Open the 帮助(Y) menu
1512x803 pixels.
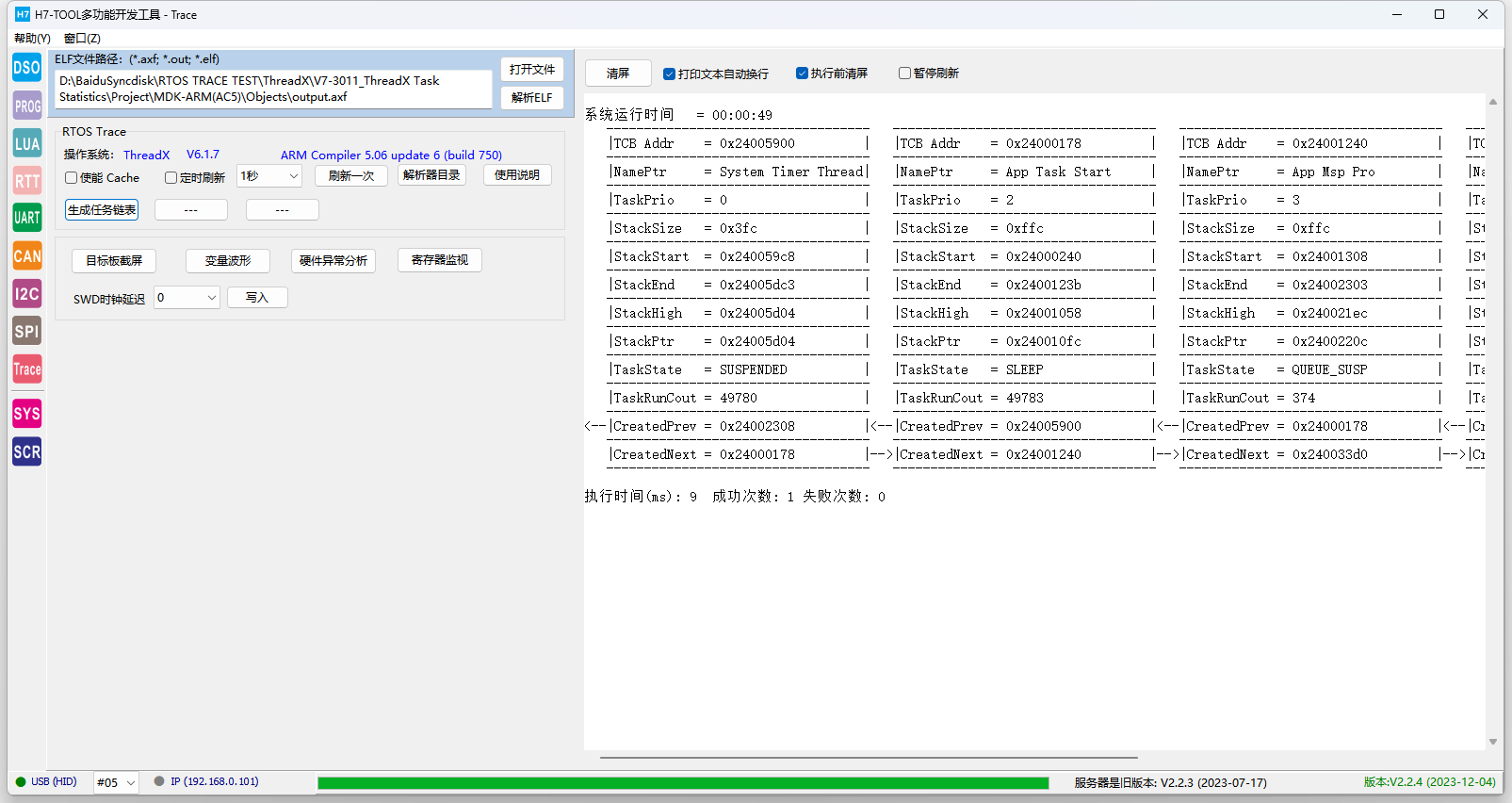click(x=32, y=39)
